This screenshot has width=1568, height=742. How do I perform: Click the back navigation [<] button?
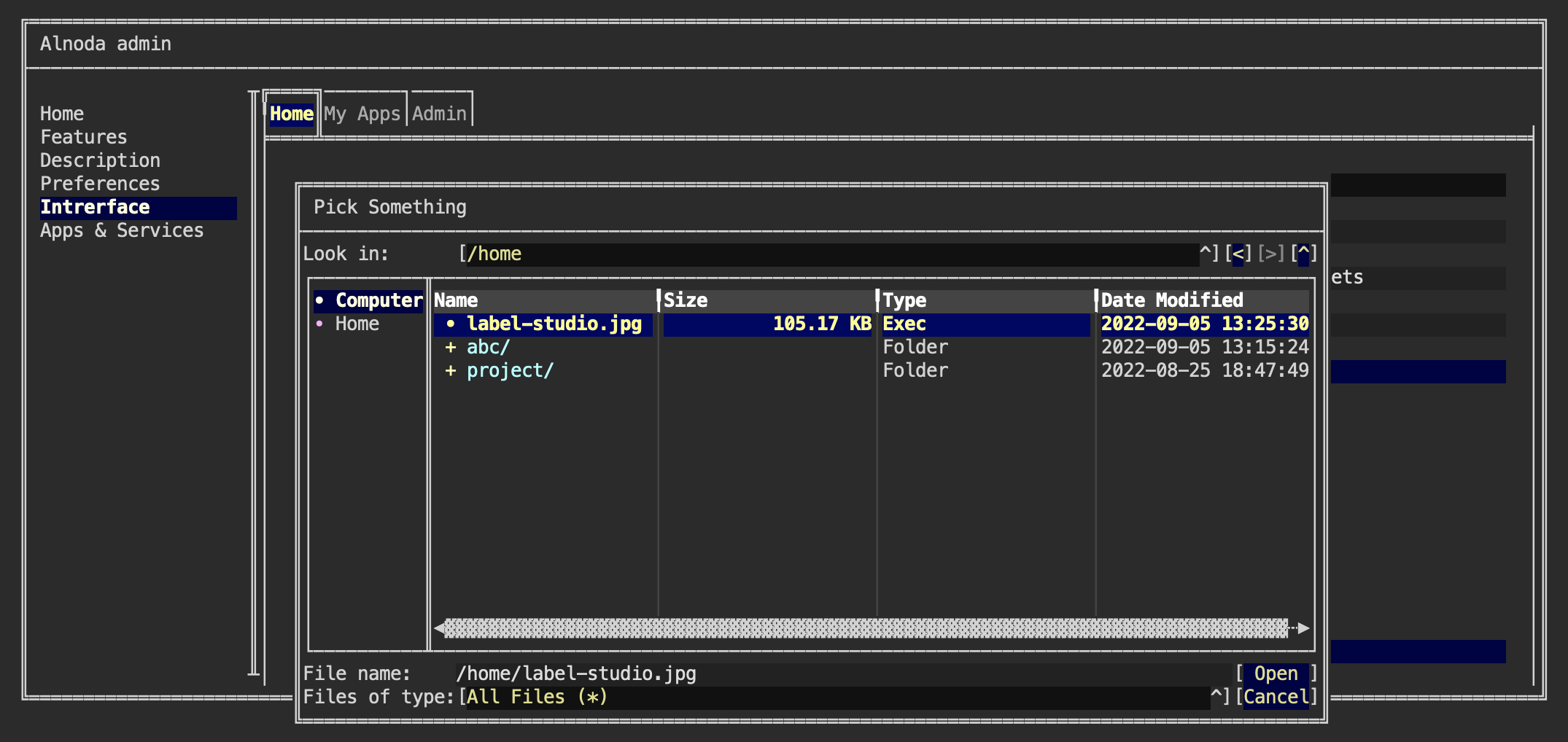coord(1238,254)
